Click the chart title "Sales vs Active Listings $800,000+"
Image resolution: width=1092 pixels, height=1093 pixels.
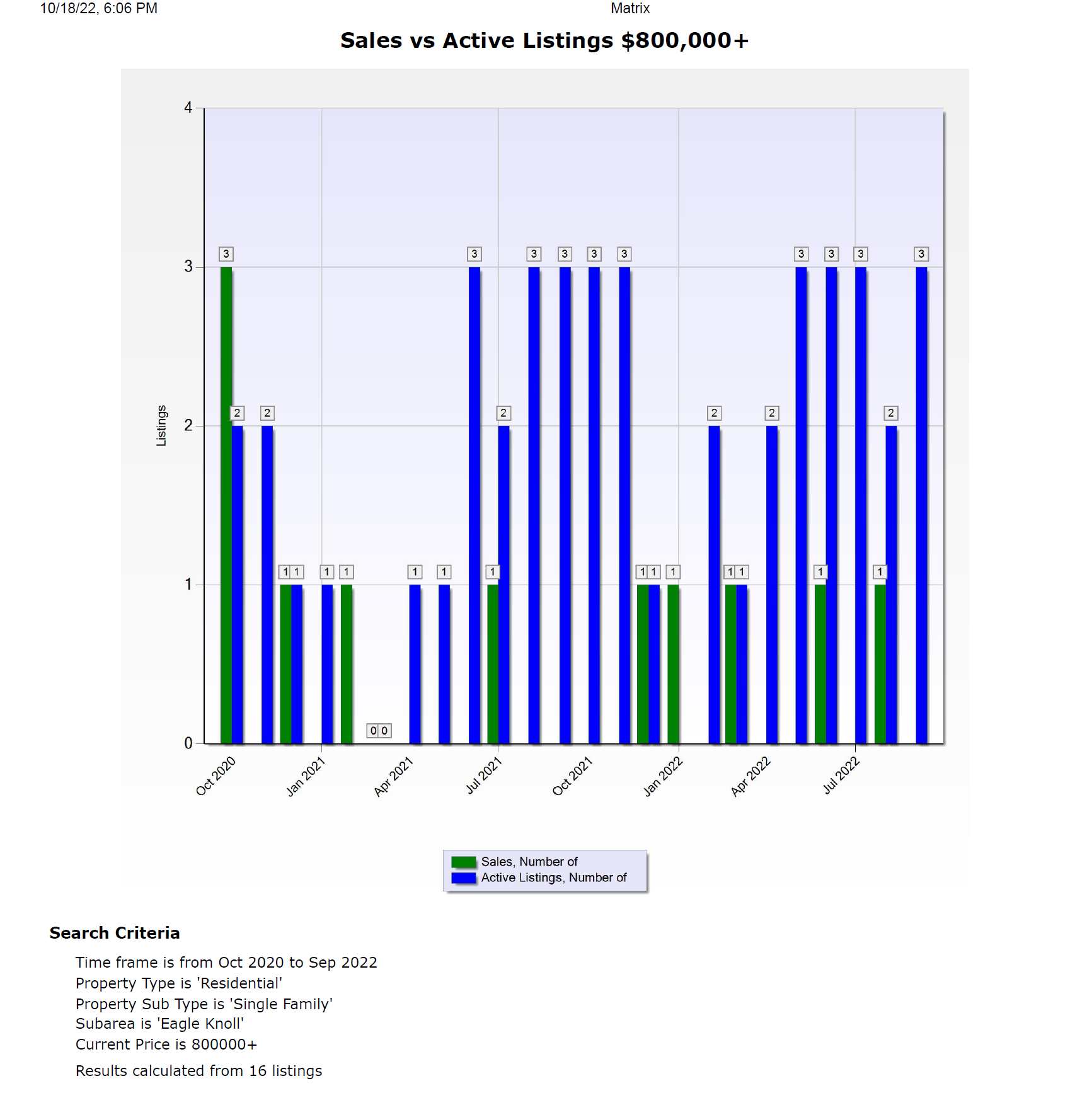point(544,40)
